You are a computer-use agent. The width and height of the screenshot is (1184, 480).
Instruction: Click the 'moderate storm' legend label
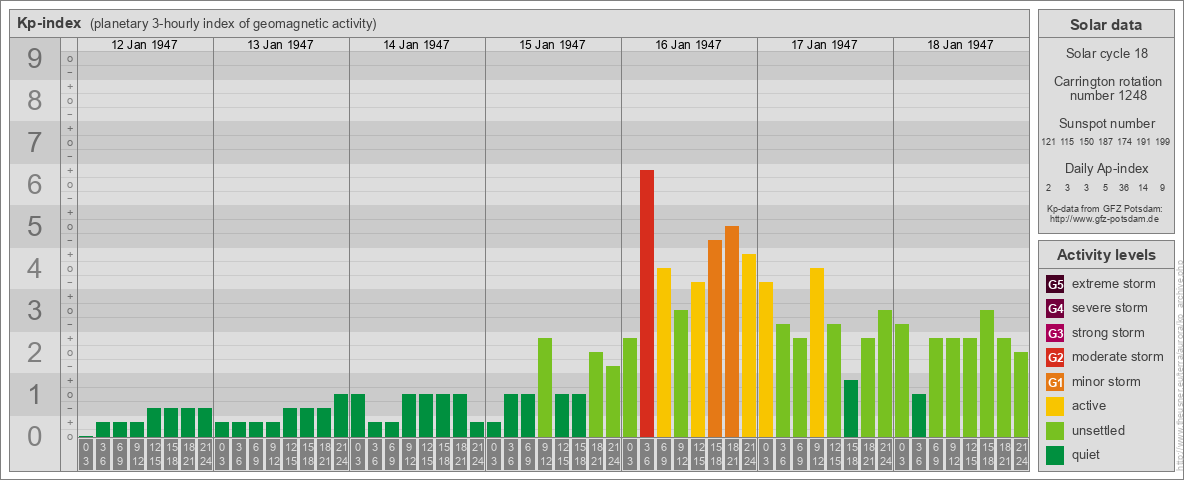click(x=1118, y=357)
